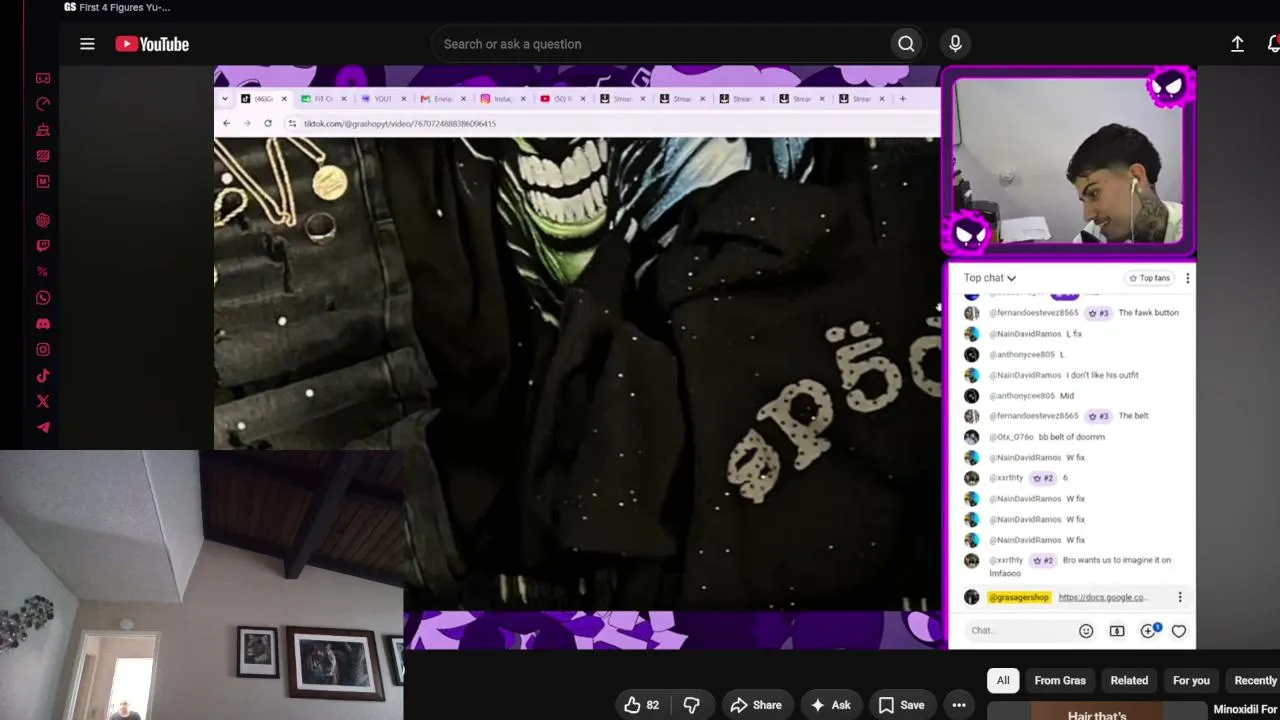Click the streamer webcam overlay

pyautogui.click(x=1068, y=161)
